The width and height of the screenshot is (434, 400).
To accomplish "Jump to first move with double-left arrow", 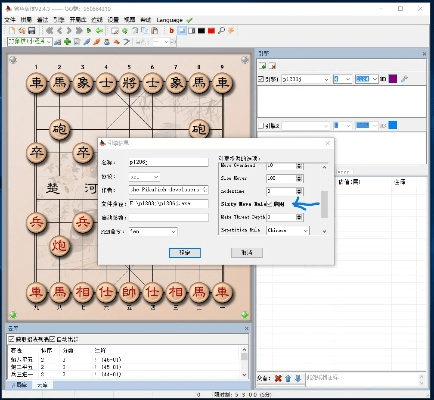I will 50,31.
